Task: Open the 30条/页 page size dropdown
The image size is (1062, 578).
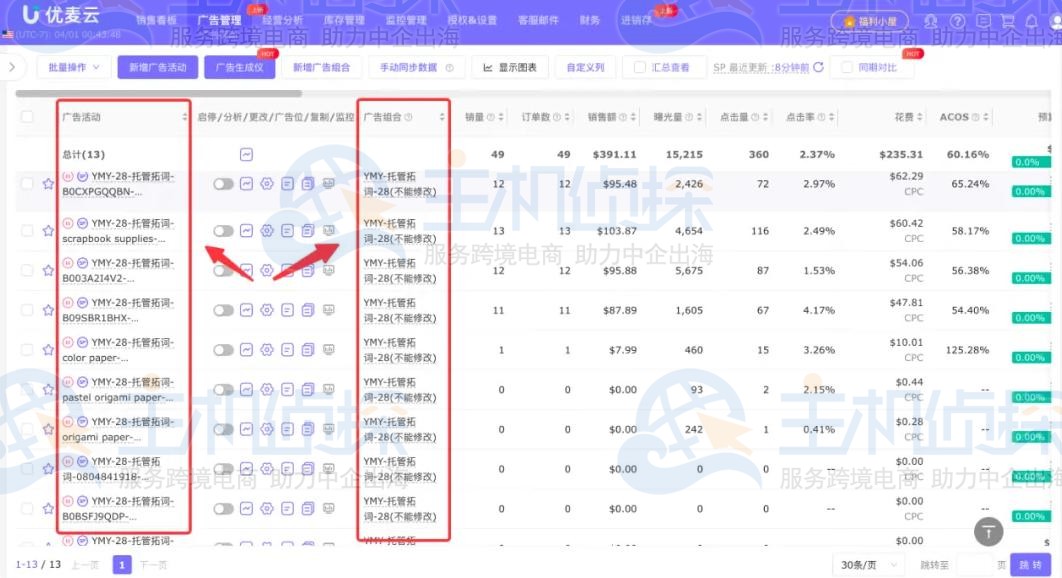Action: [x=866, y=565]
